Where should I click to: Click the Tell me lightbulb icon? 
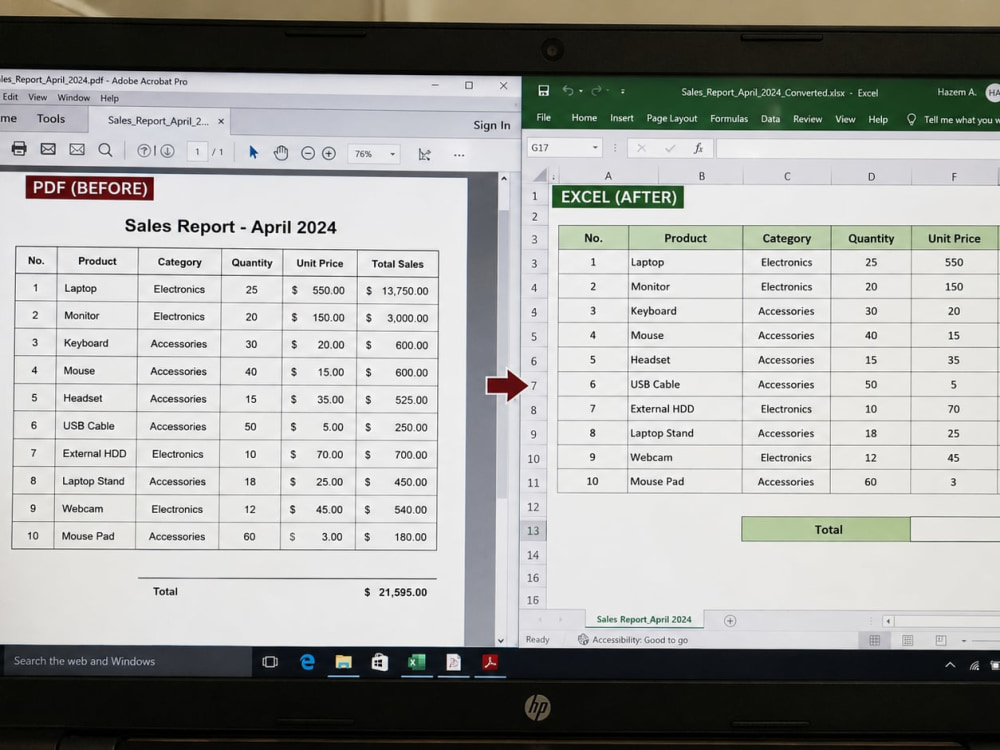tap(911, 119)
